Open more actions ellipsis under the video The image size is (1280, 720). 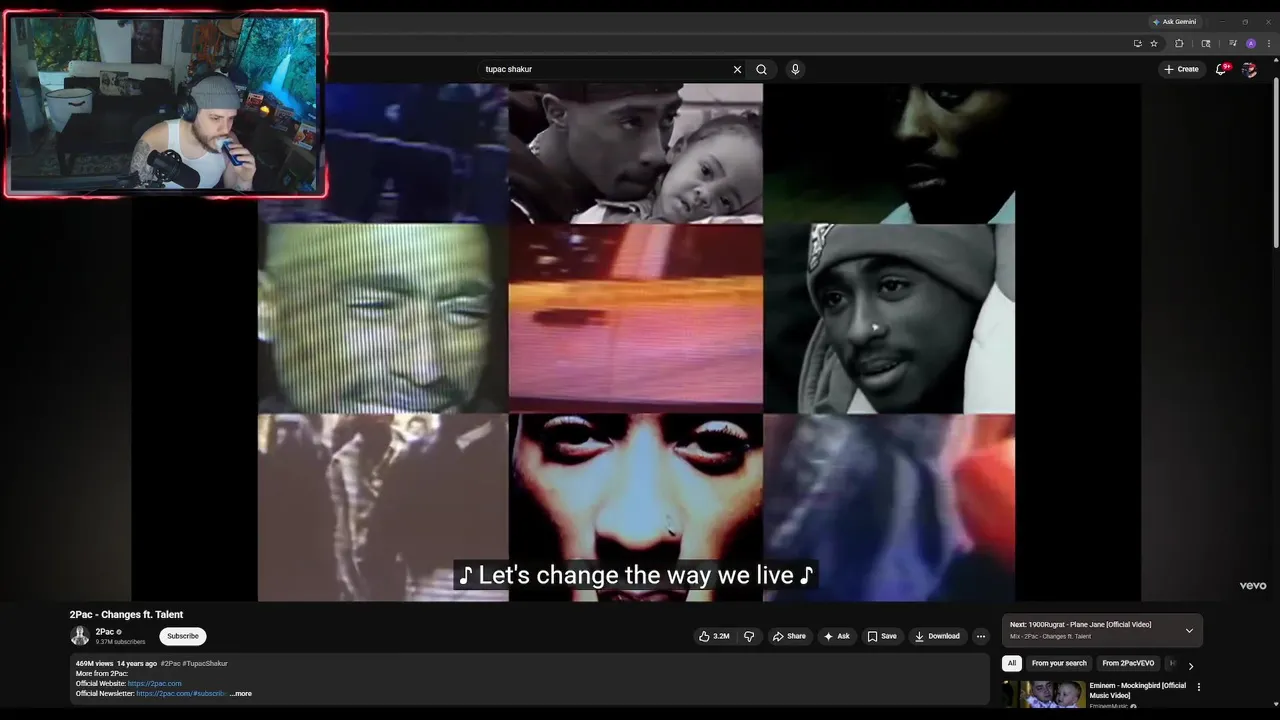click(981, 636)
